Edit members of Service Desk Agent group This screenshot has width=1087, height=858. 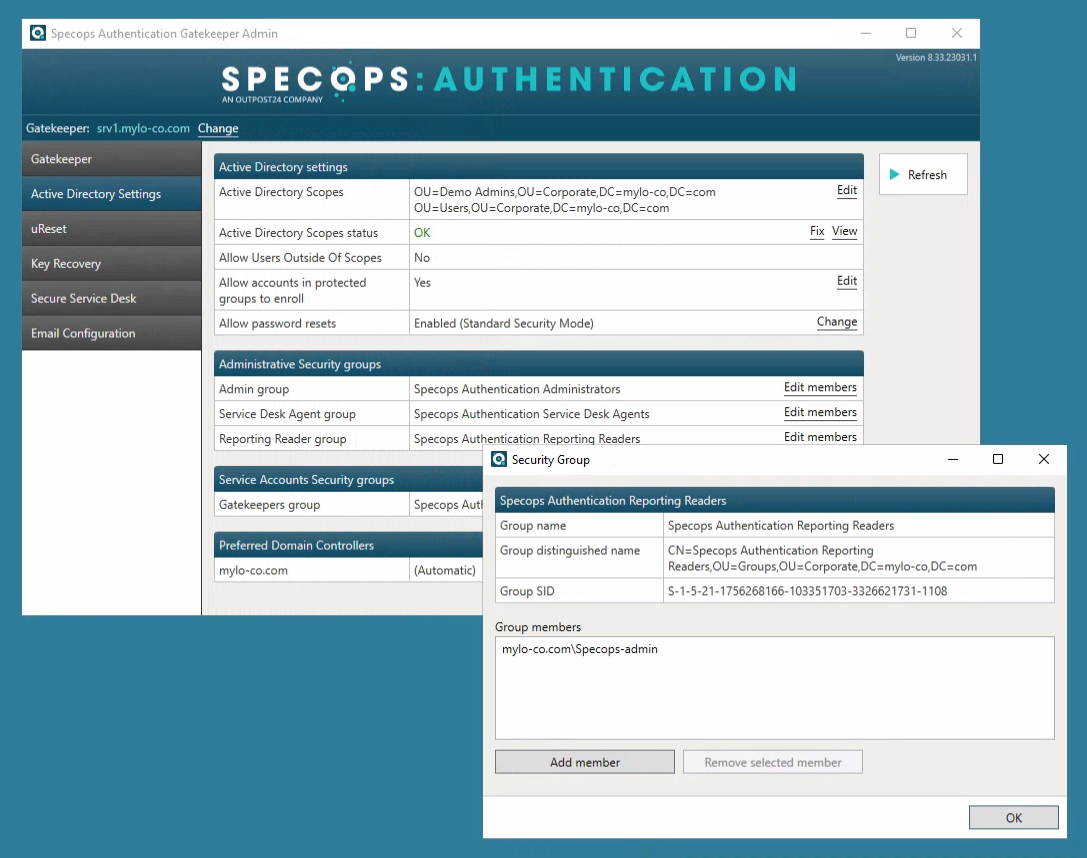pos(820,413)
